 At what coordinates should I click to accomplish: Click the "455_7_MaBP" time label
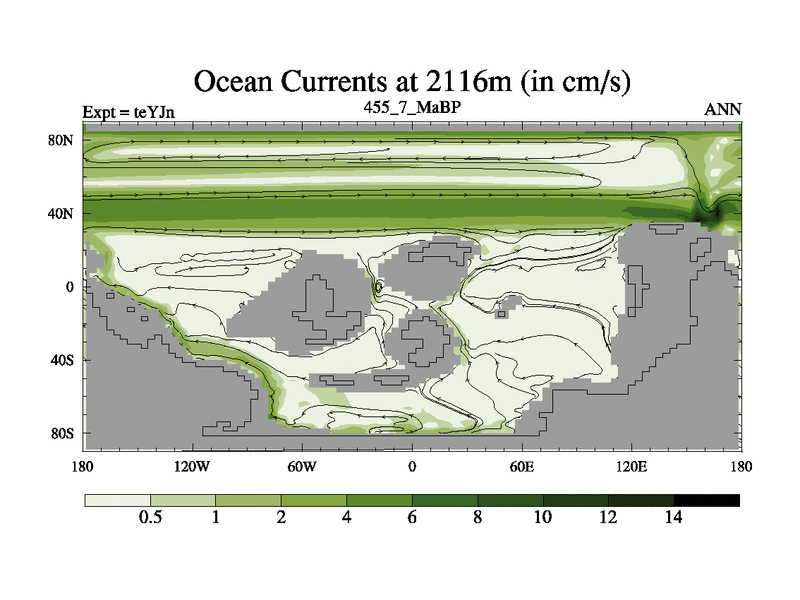tap(411, 105)
